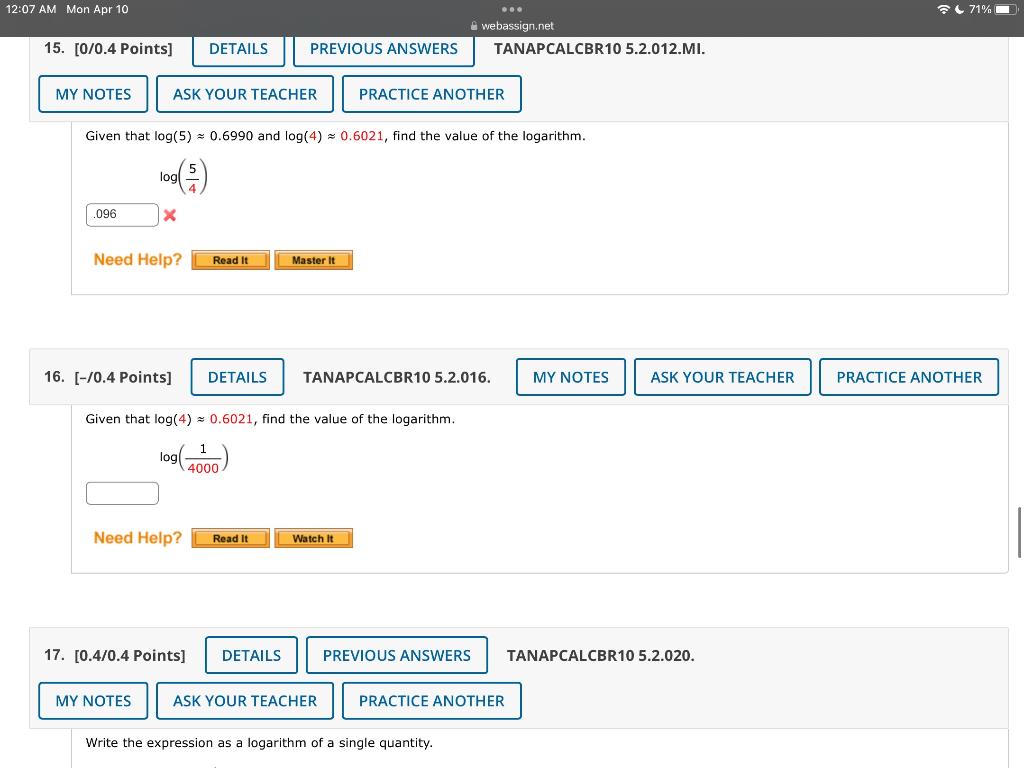1024x768 pixels.
Task: Click the clock time 12:07 AM
Action: tap(30, 9)
